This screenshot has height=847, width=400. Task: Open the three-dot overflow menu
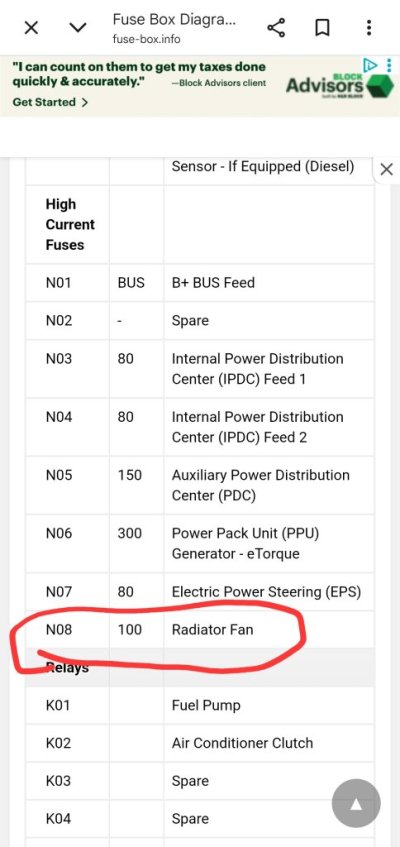pyautogui.click(x=369, y=28)
